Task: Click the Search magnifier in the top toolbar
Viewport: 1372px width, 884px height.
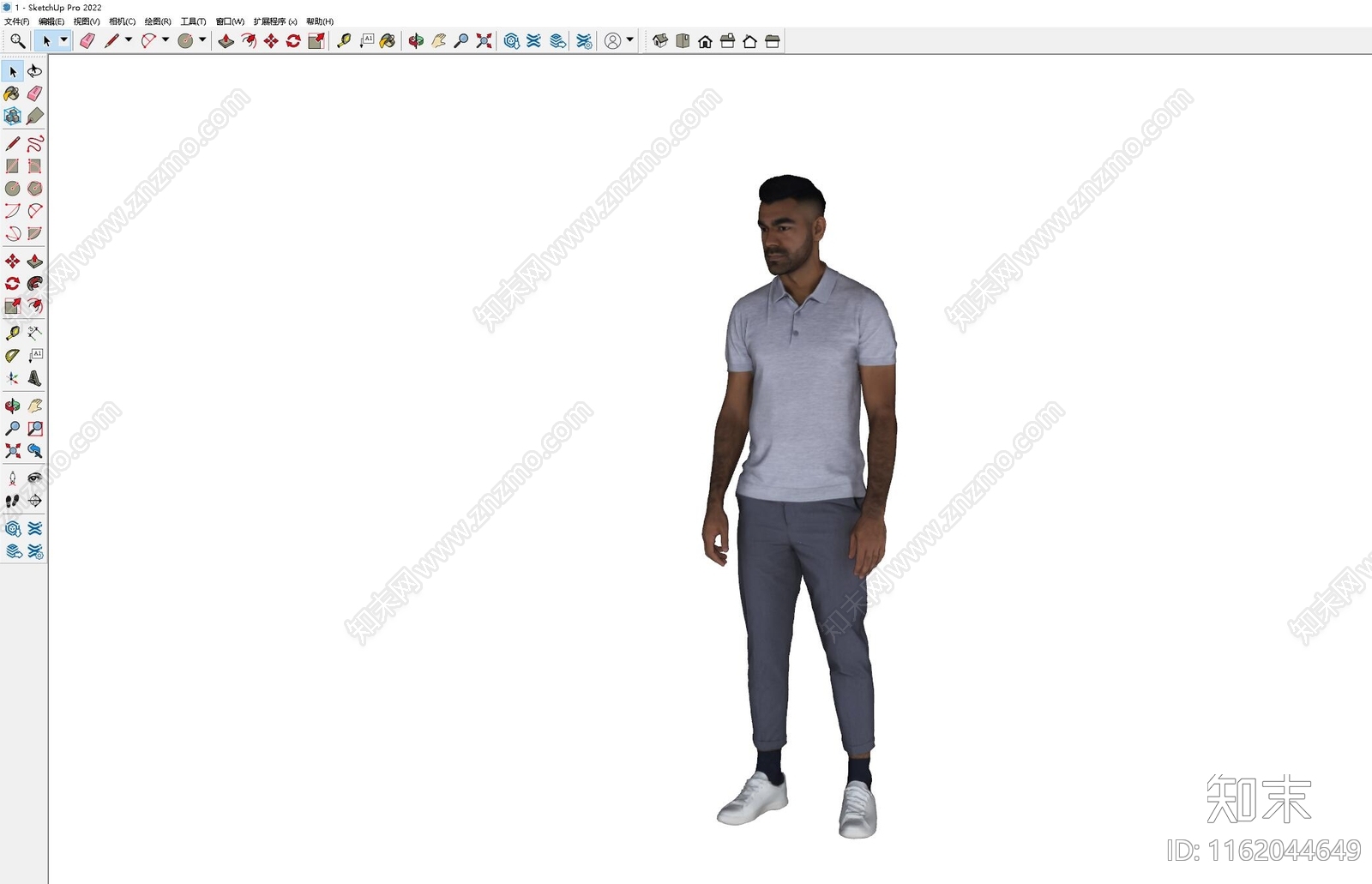Action: pos(17,40)
